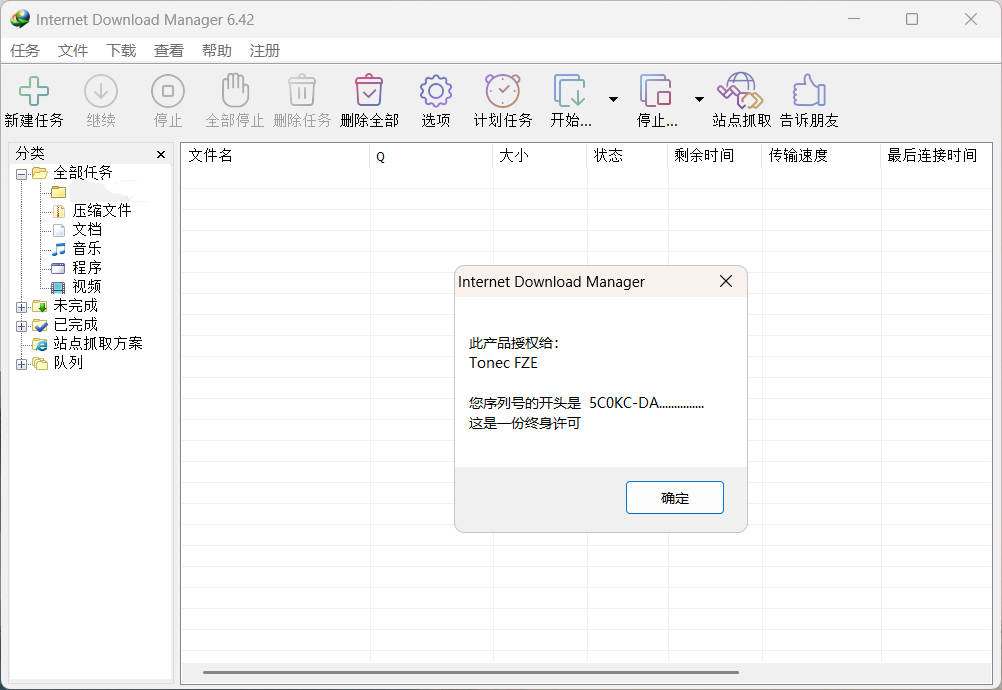Image resolution: width=1002 pixels, height=690 pixels.
Task: Expand the 未完成 tree node
Action: [x=22, y=305]
